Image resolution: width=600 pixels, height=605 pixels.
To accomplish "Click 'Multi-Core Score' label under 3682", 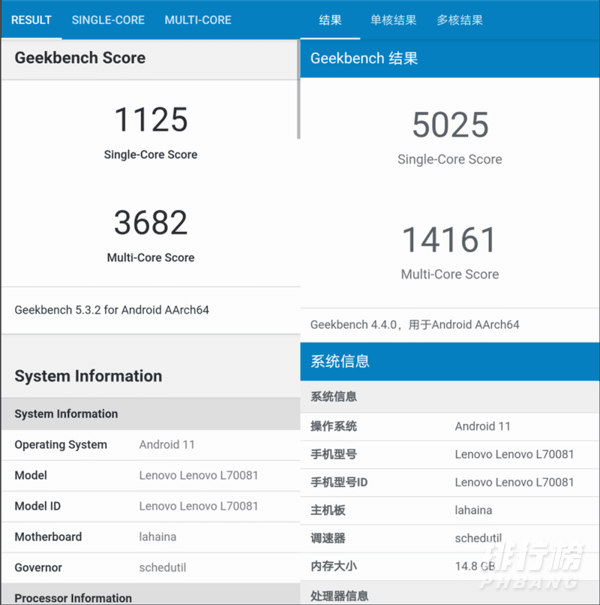I will click(x=150, y=258).
